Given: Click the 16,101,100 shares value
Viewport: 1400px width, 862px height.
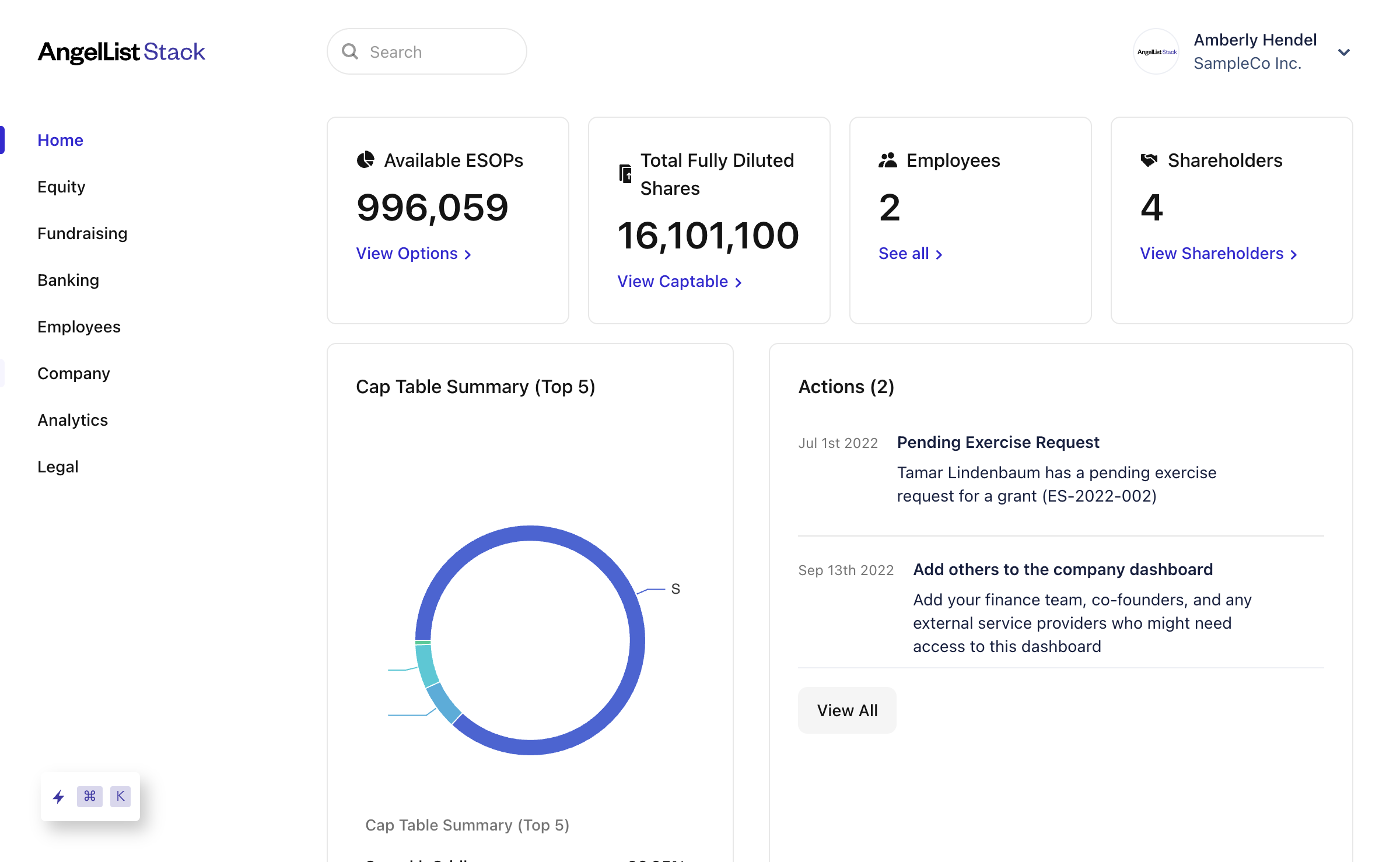Looking at the screenshot, I should tap(708, 236).
